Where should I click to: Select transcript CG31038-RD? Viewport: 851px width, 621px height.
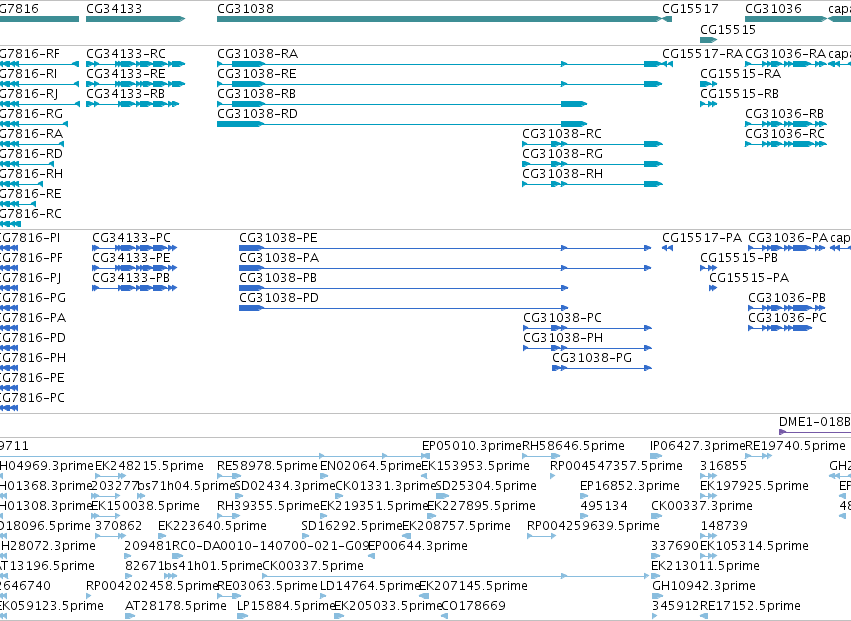(402, 124)
